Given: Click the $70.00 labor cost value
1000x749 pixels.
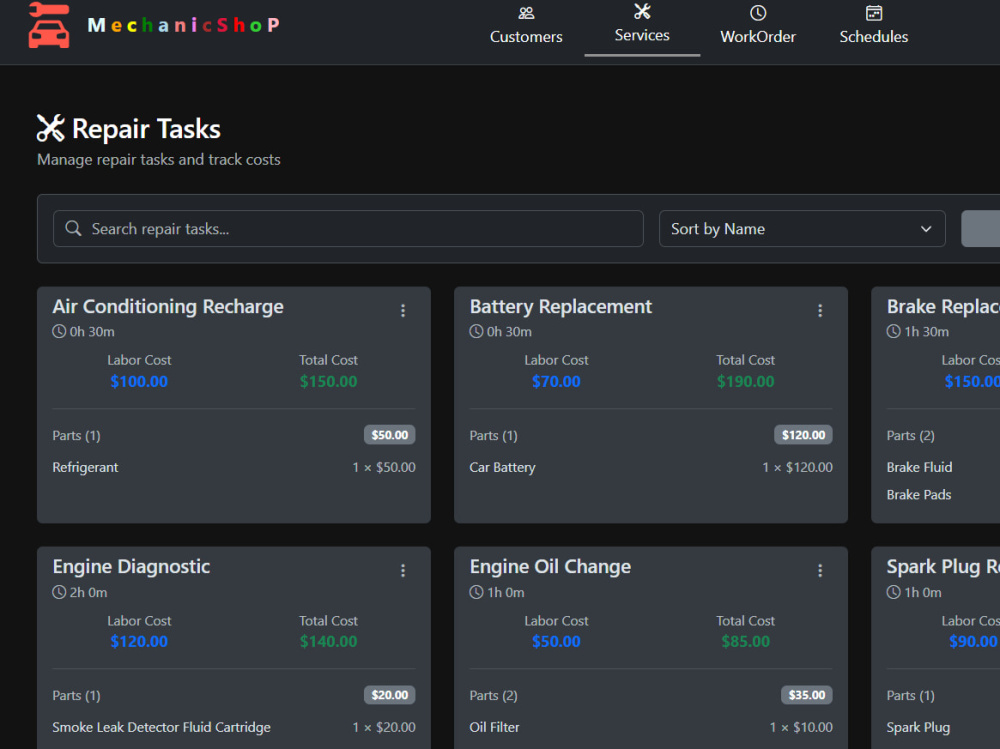Looking at the screenshot, I should 556,382.
